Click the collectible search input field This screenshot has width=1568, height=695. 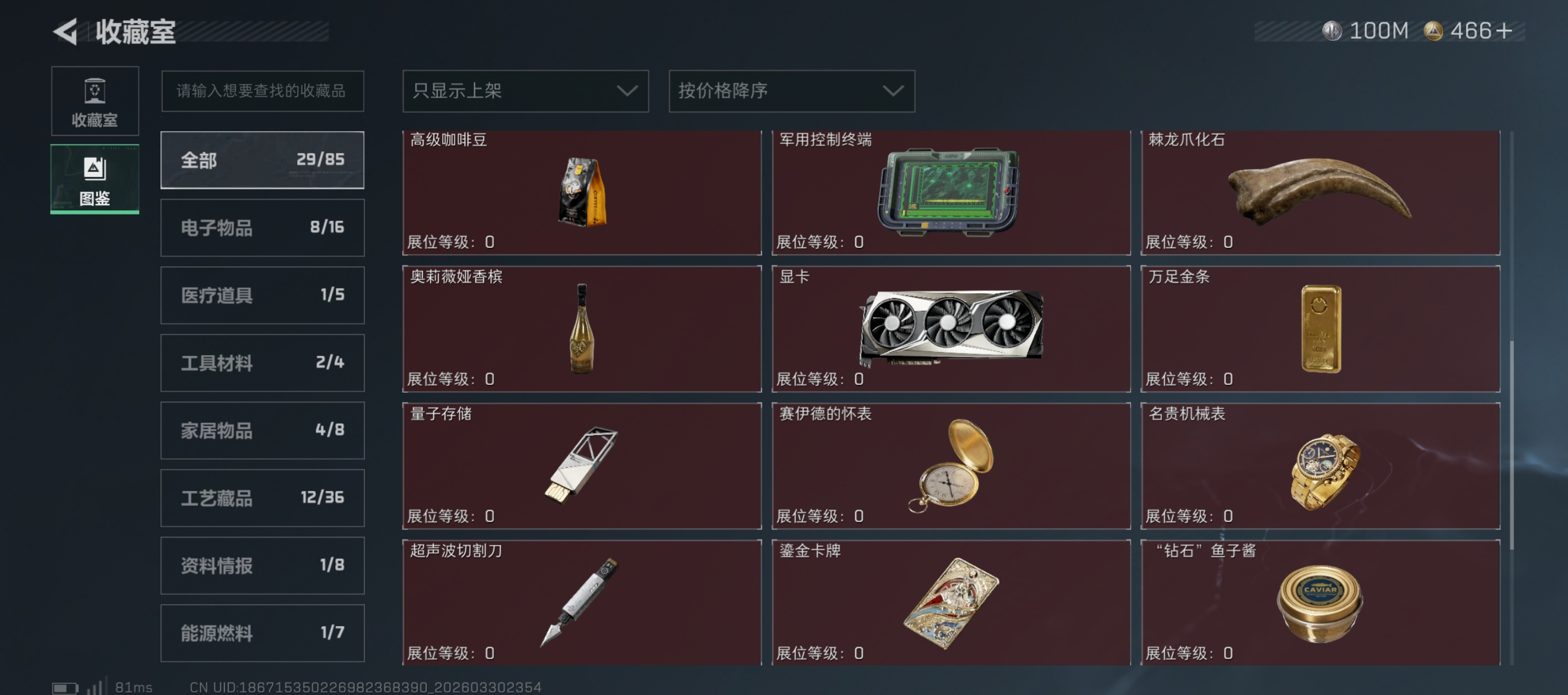pos(262,91)
